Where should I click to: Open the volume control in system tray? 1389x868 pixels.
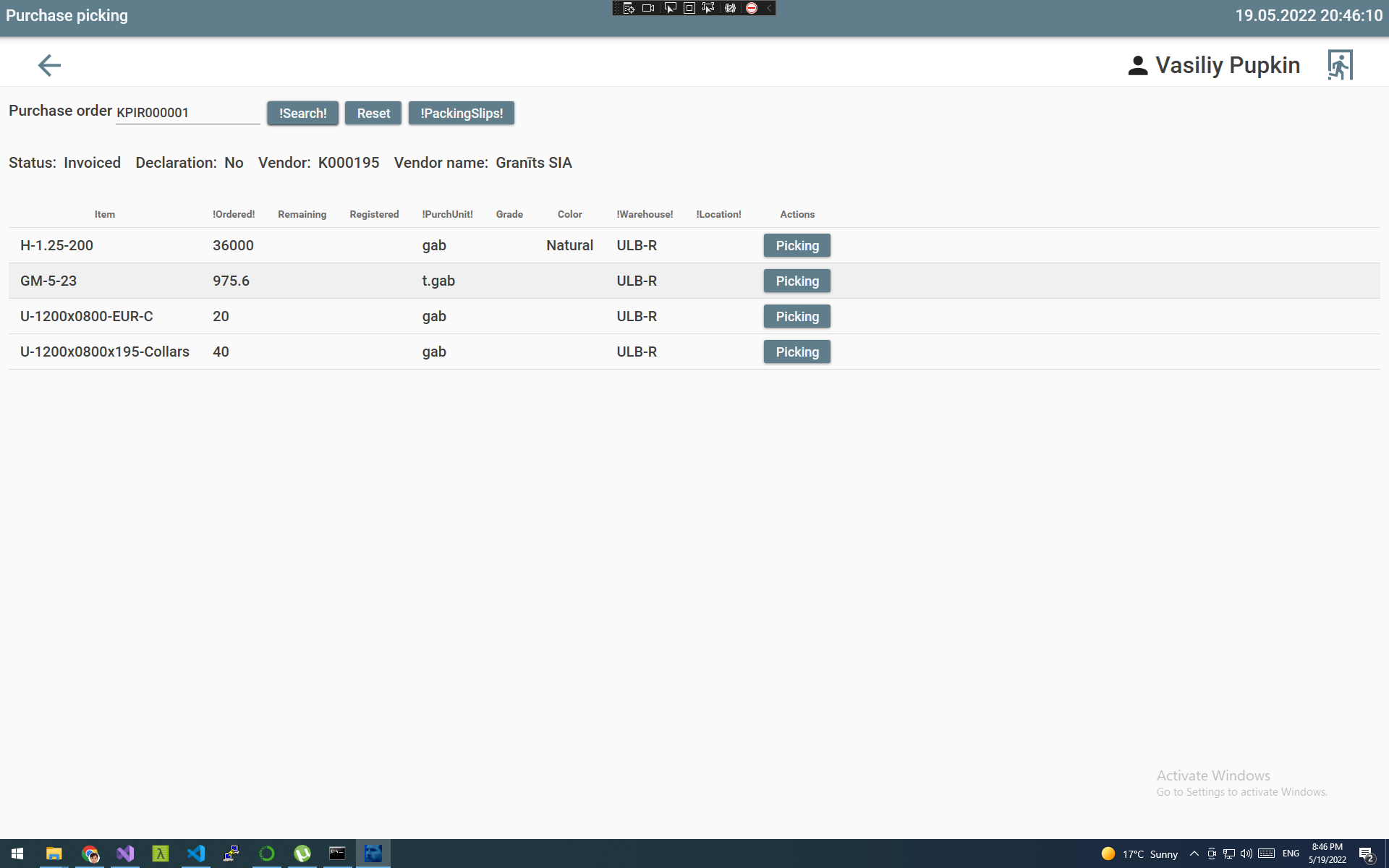(1246, 854)
